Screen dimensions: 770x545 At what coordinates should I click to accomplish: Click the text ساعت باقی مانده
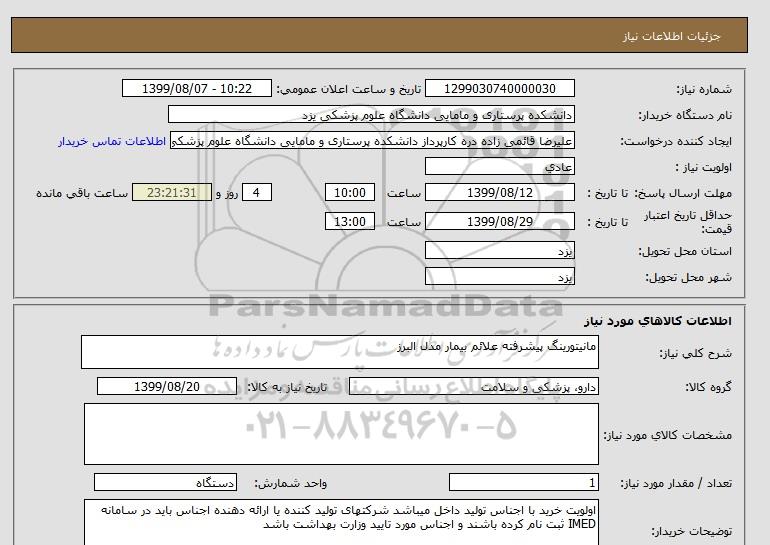tap(82, 193)
